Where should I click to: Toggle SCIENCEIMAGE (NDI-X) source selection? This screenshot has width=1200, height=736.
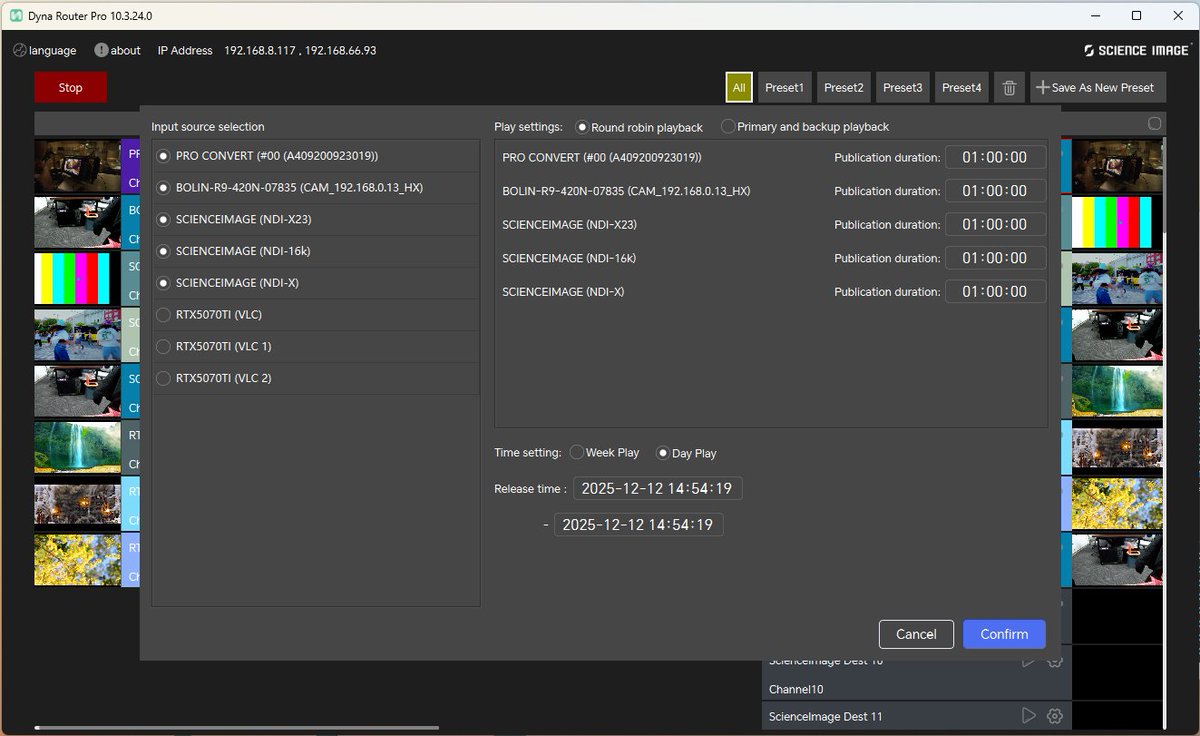pos(164,283)
